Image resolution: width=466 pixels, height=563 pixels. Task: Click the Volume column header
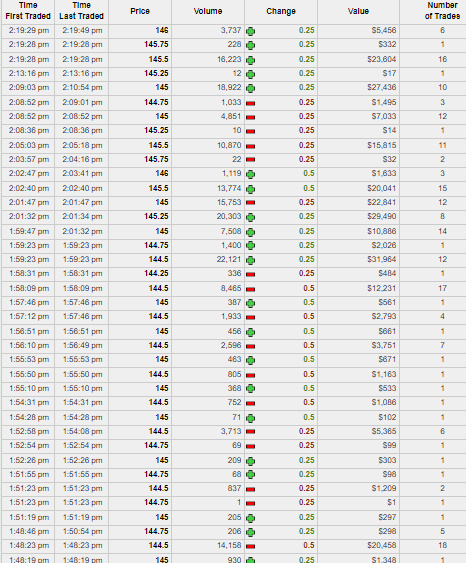coord(208,11)
